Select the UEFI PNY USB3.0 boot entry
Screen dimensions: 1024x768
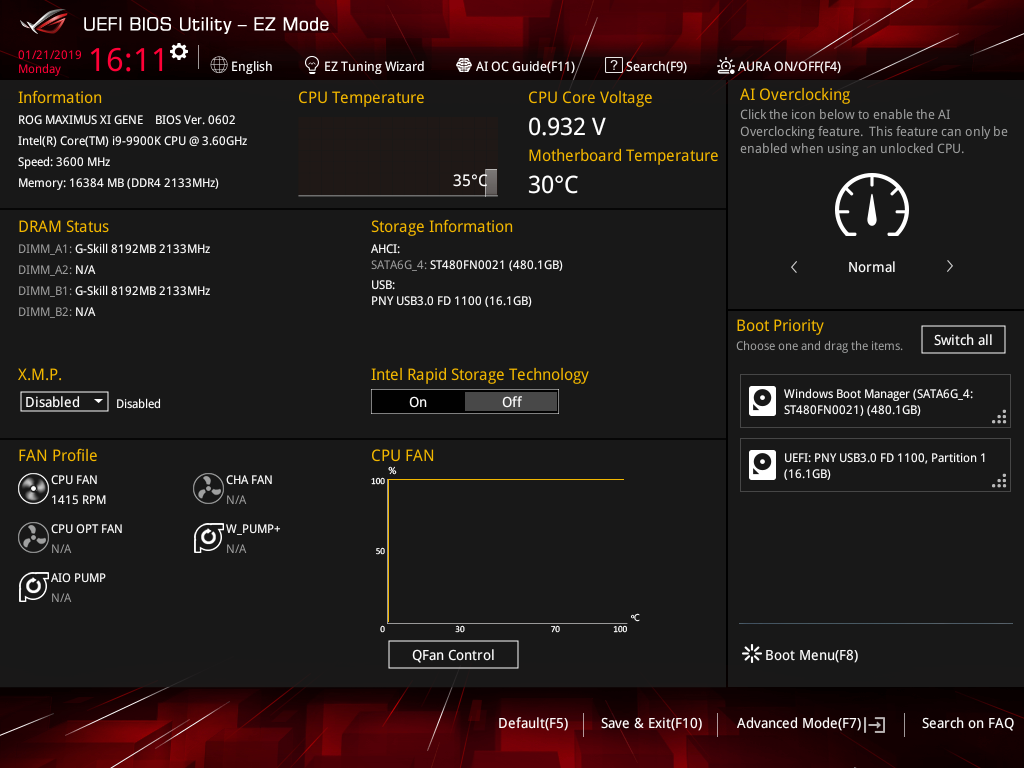pos(875,465)
